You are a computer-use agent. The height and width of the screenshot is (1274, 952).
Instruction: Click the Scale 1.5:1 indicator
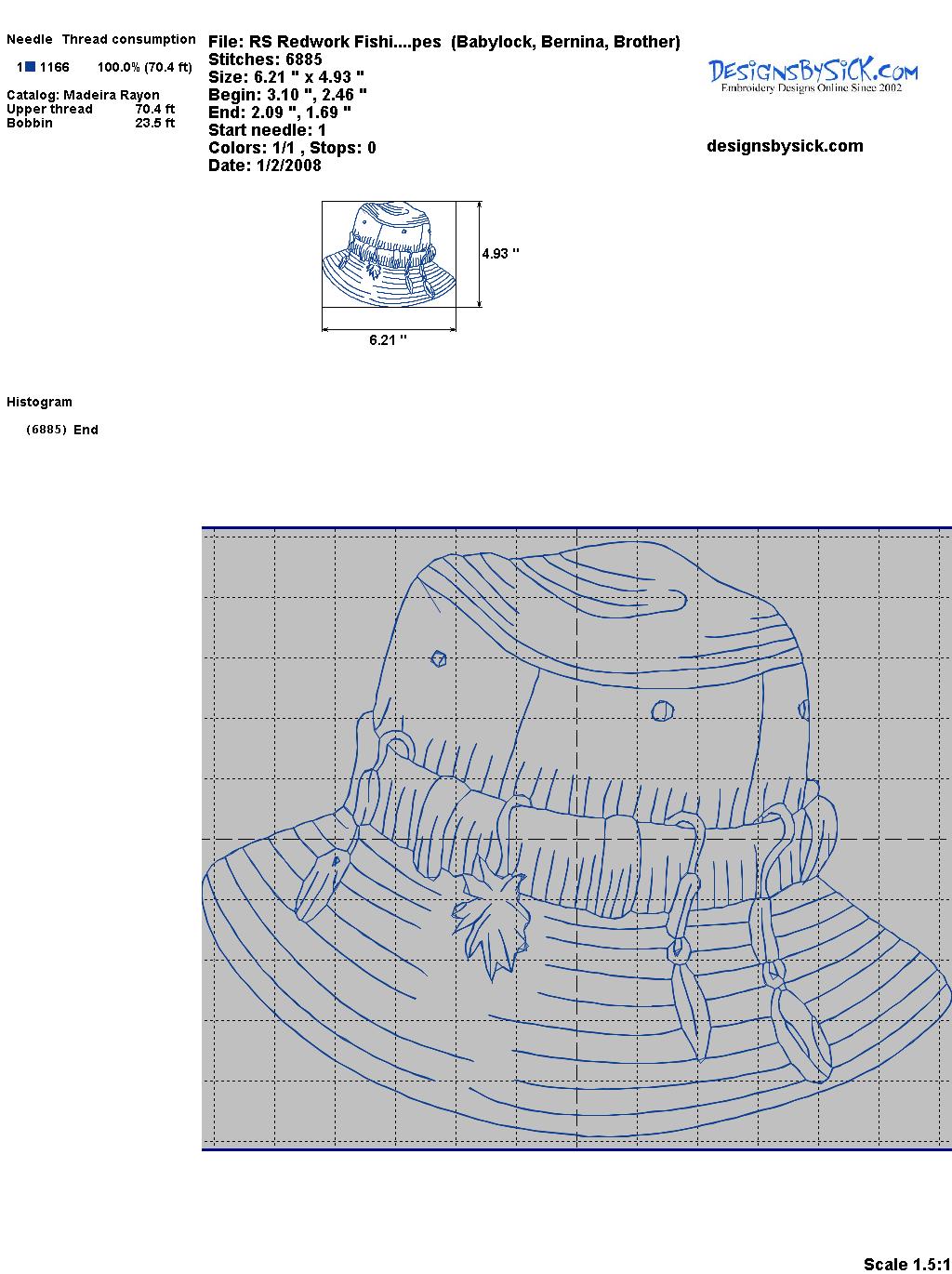tap(906, 1264)
